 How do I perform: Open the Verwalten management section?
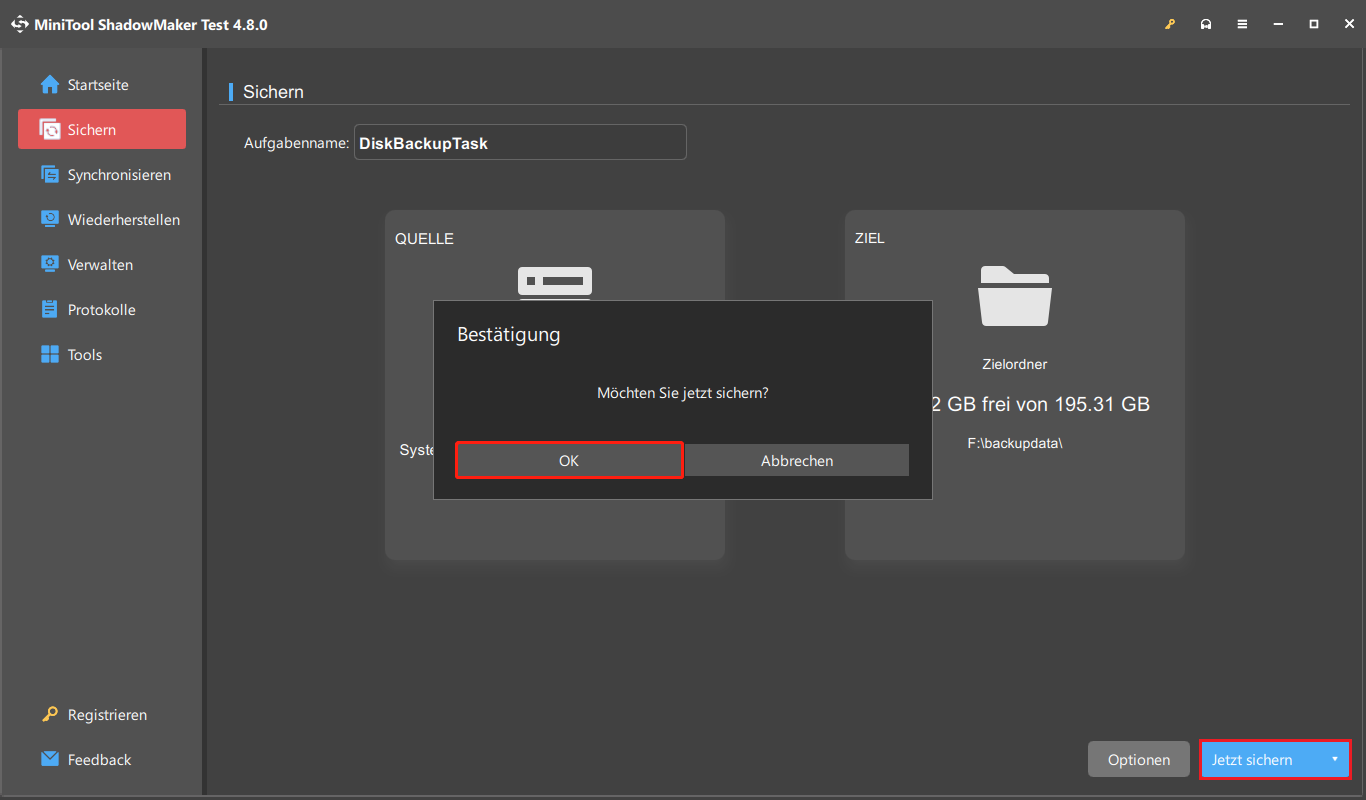[50, 264]
